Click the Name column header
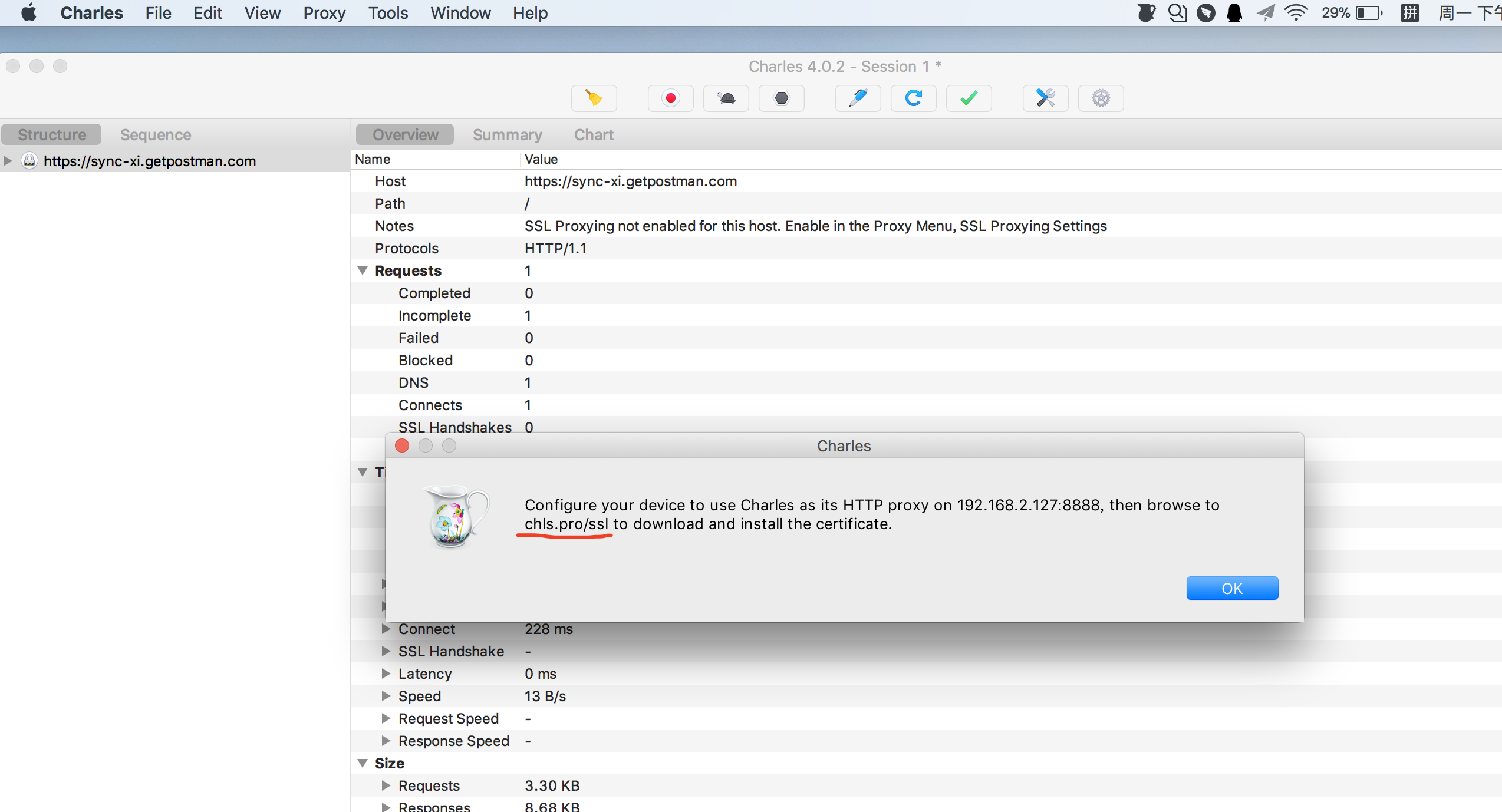Viewport: 1502px width, 812px height. click(x=435, y=159)
